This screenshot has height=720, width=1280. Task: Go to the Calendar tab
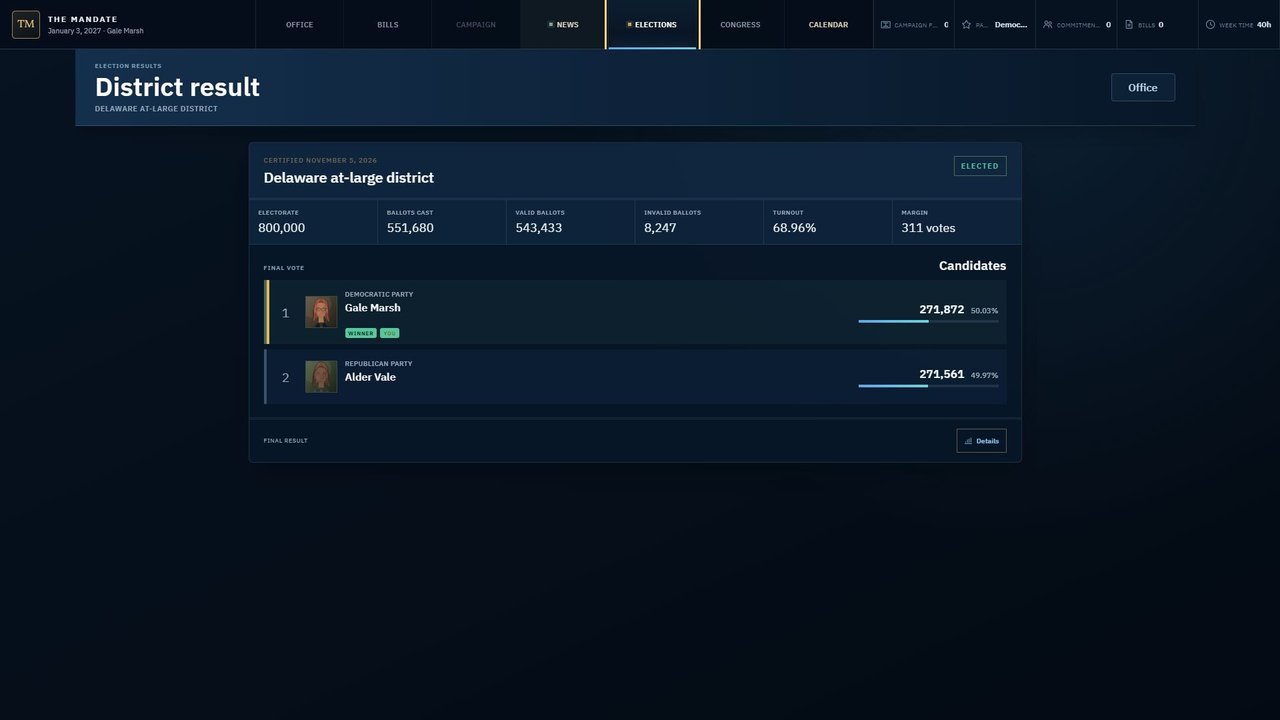828,24
